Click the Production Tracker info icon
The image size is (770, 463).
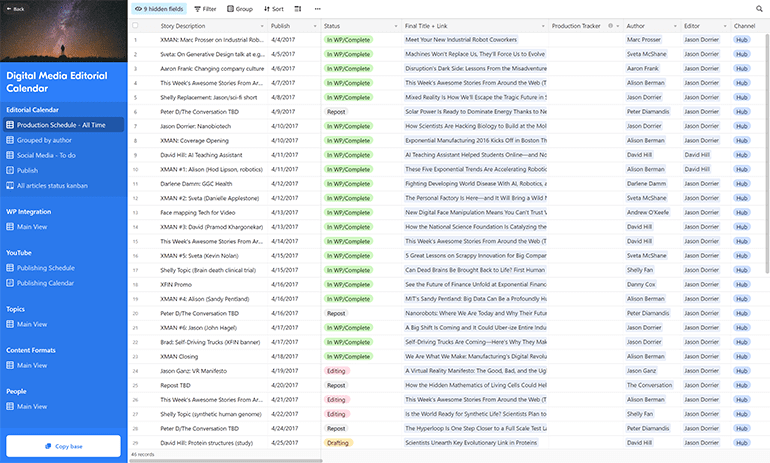pos(610,25)
